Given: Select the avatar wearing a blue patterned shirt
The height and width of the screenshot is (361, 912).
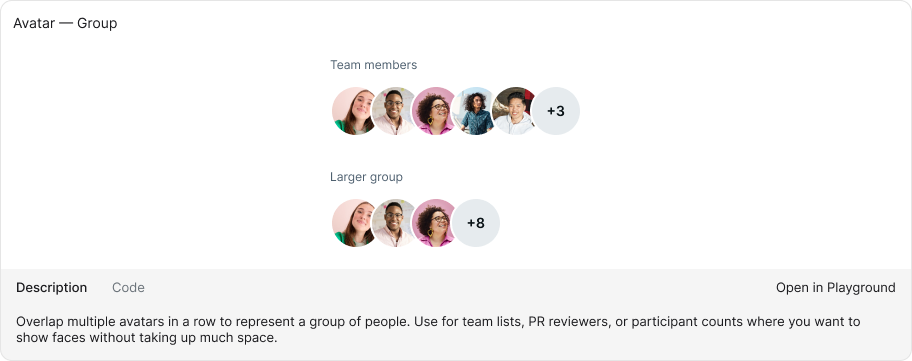Looking at the screenshot, I should coord(475,111).
